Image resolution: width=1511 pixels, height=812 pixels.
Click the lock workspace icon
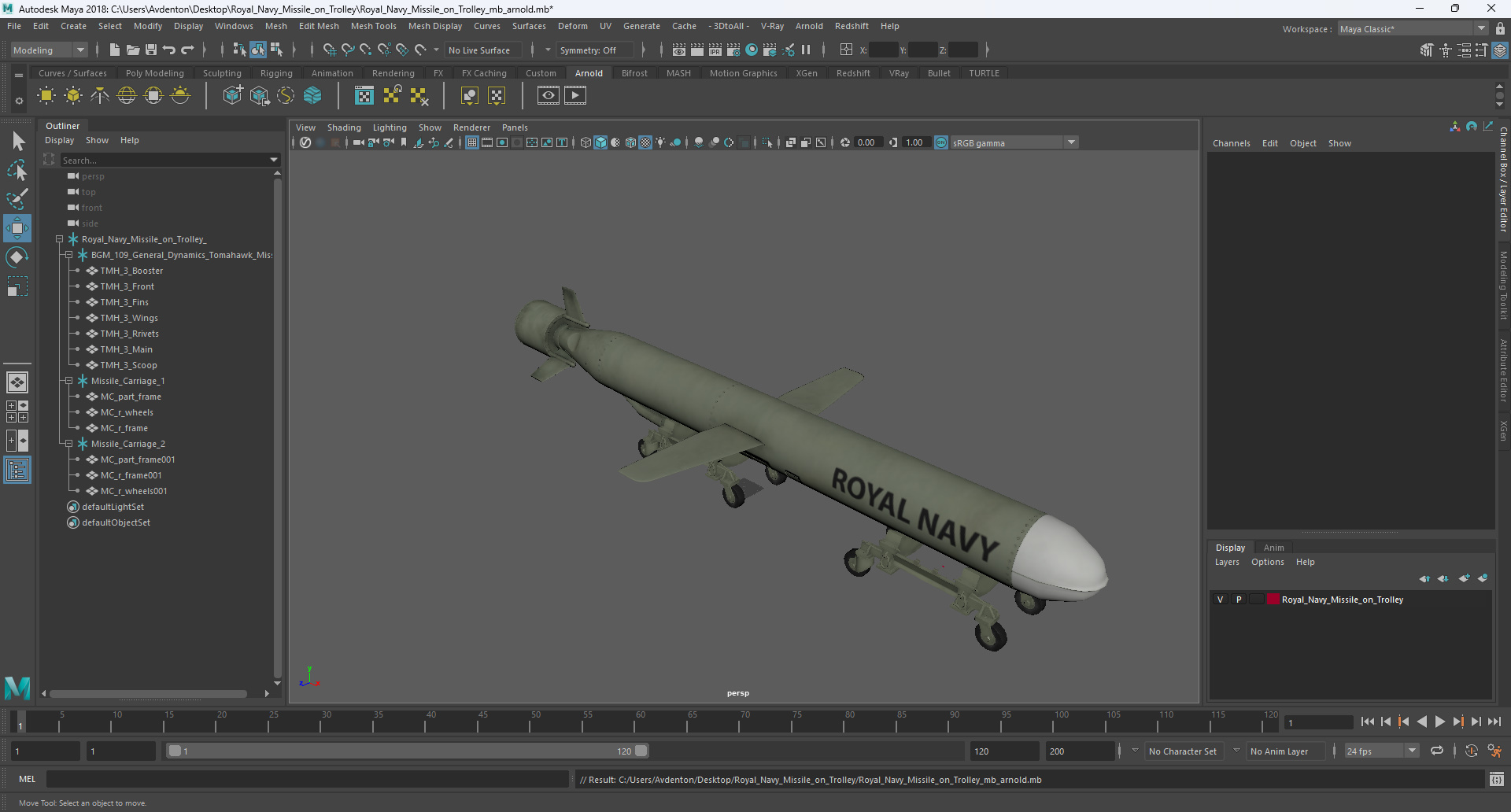pyautogui.click(x=1501, y=28)
